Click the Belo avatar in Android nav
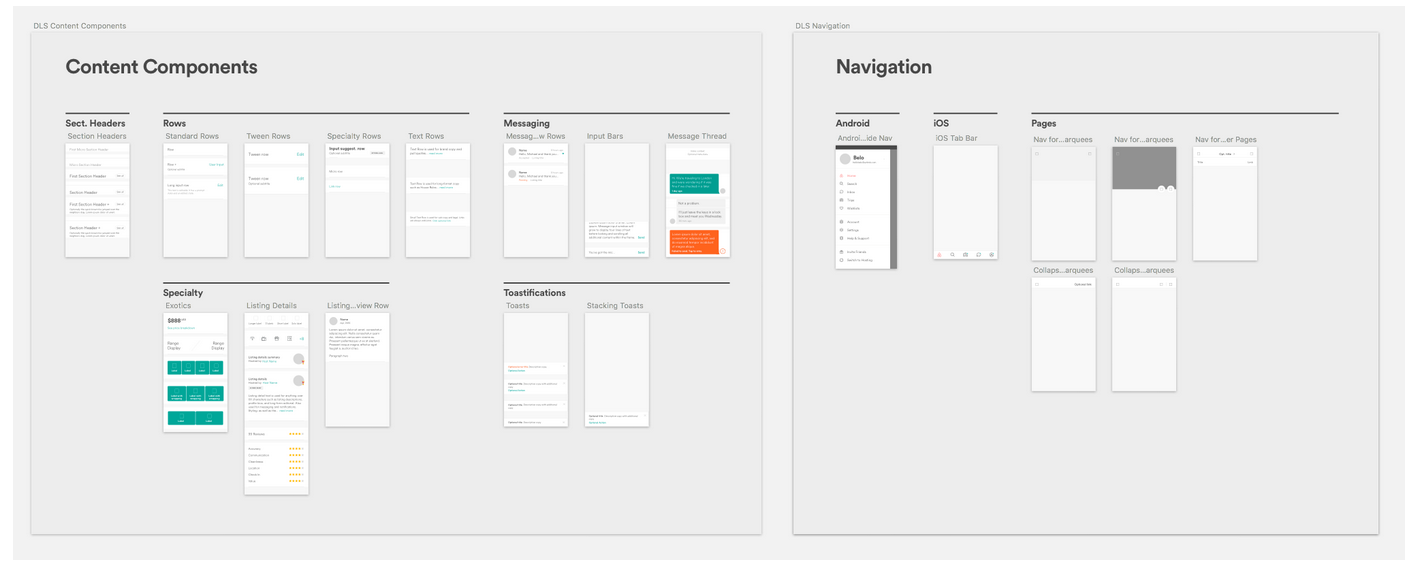This screenshot has width=1422, height=570. (x=845, y=158)
